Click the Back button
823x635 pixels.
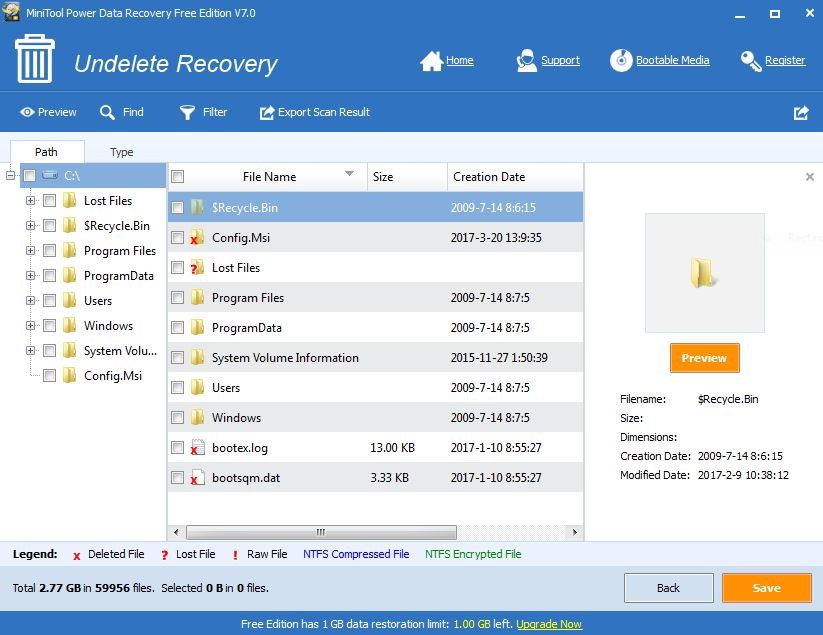668,588
